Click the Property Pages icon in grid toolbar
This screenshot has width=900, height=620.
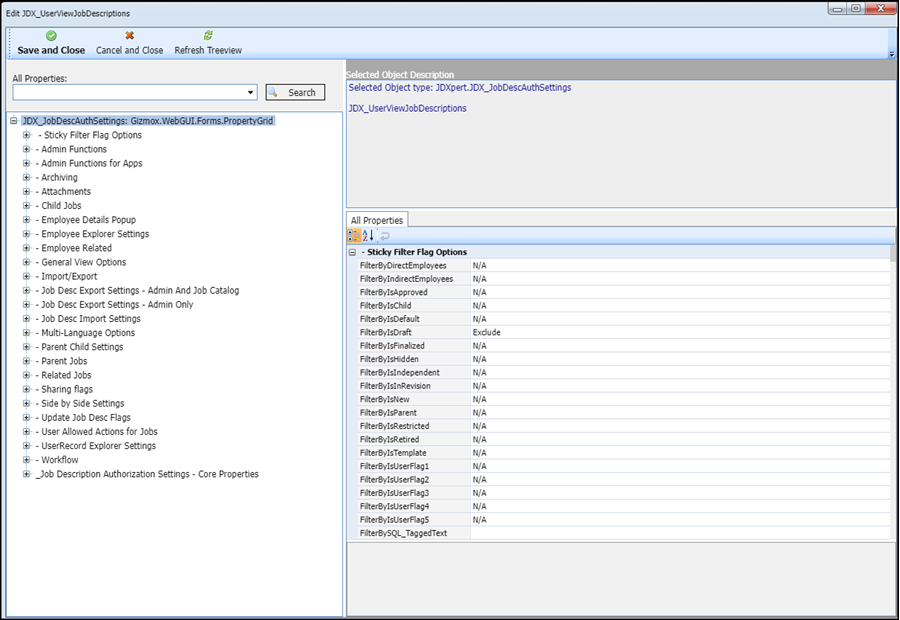click(x=385, y=236)
